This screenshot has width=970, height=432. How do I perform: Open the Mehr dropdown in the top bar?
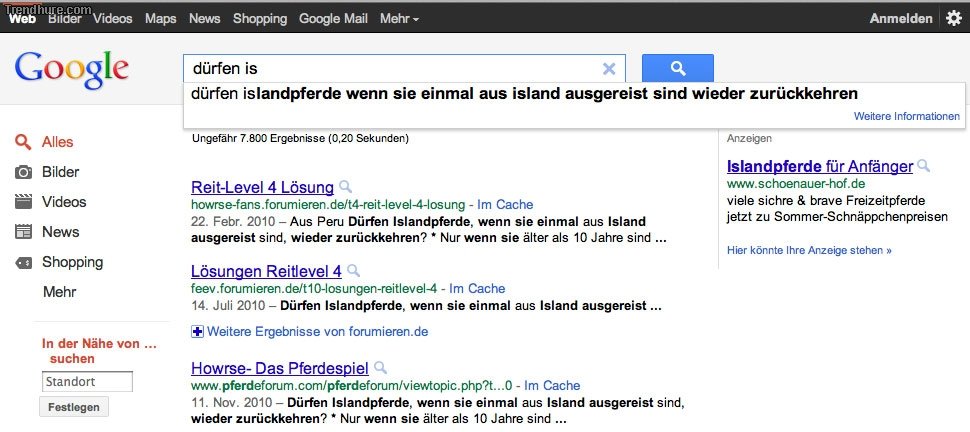[399, 18]
